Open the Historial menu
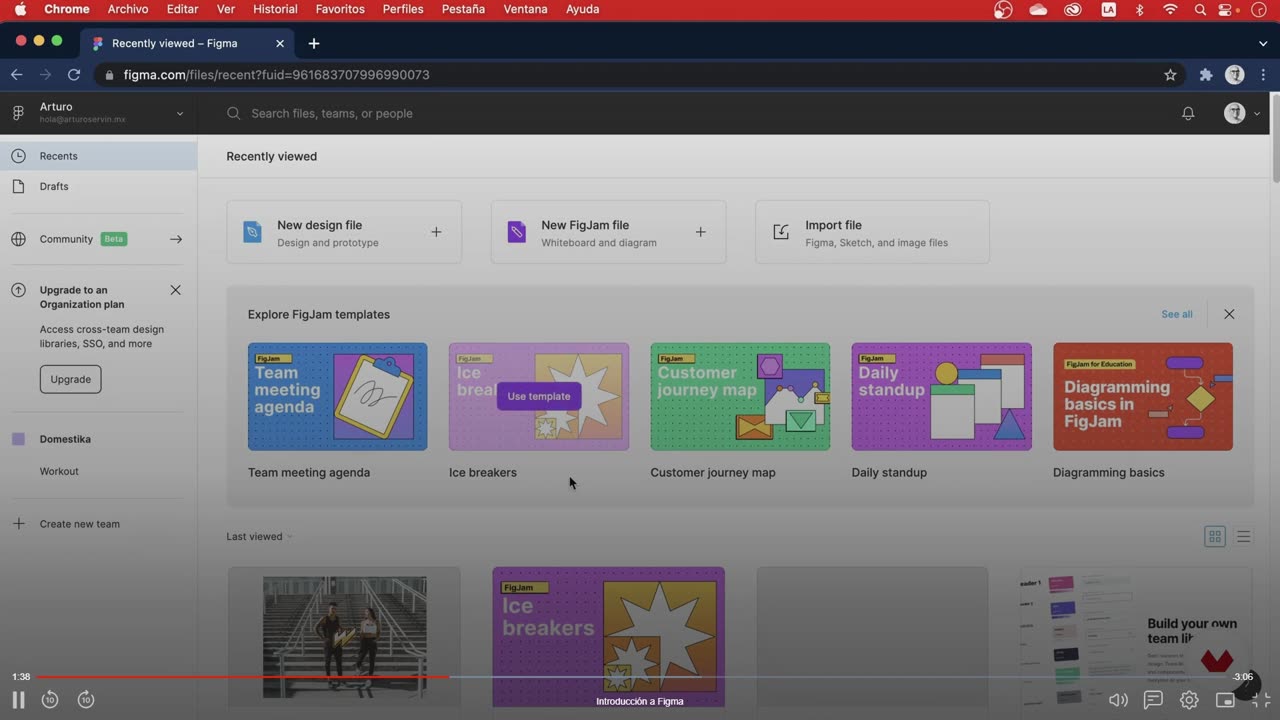 click(x=275, y=9)
